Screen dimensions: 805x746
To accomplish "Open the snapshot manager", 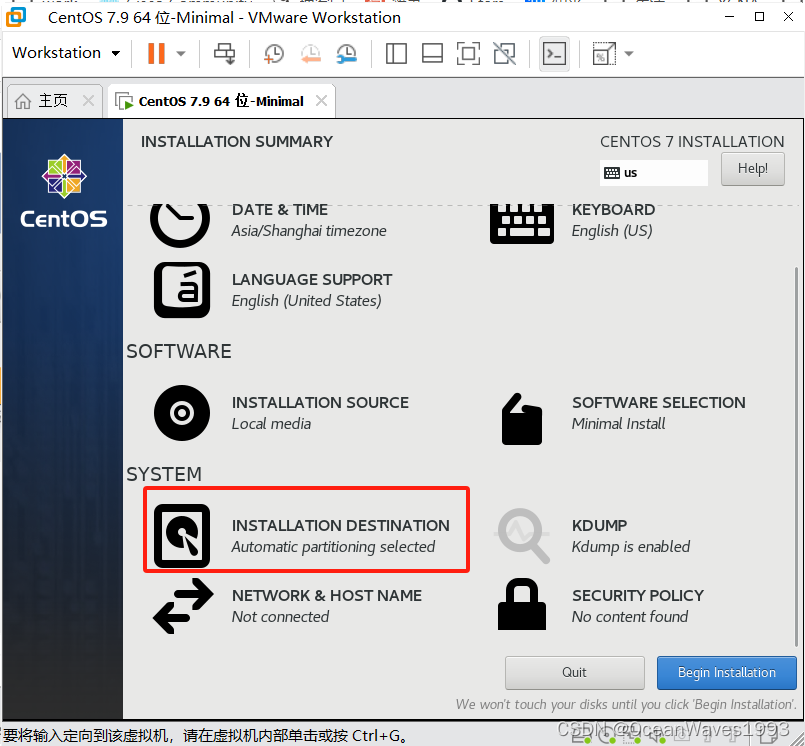I will 347,53.
